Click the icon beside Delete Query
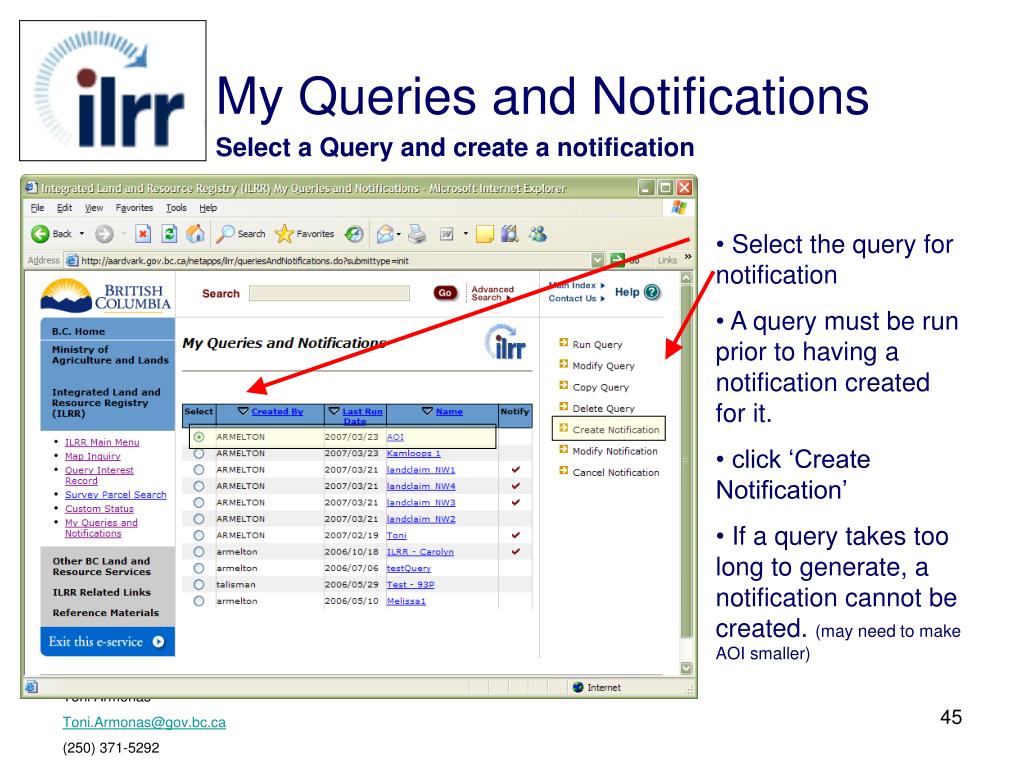The width and height of the screenshot is (1024, 768). (564, 406)
